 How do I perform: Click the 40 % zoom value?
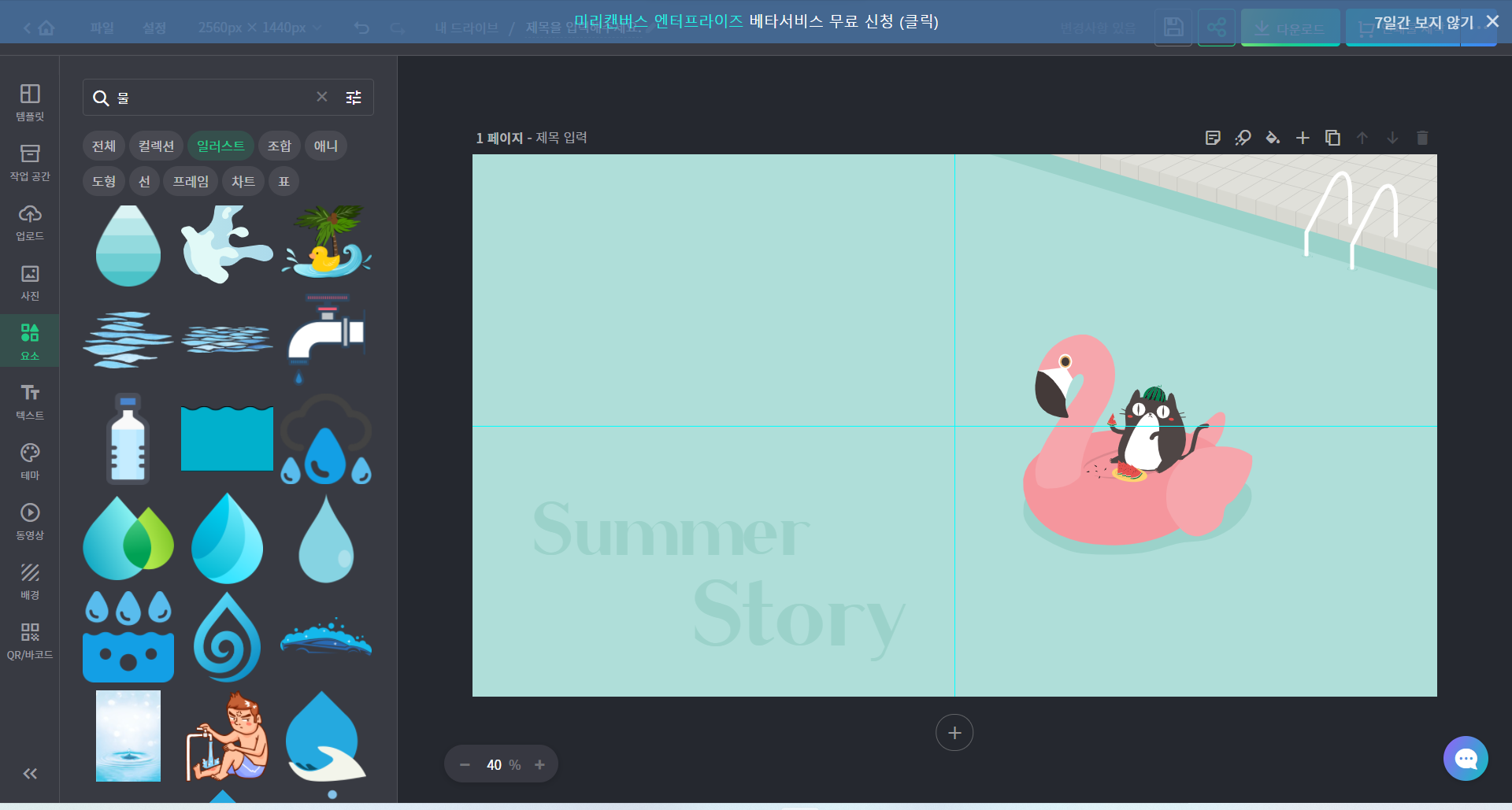coord(503,764)
